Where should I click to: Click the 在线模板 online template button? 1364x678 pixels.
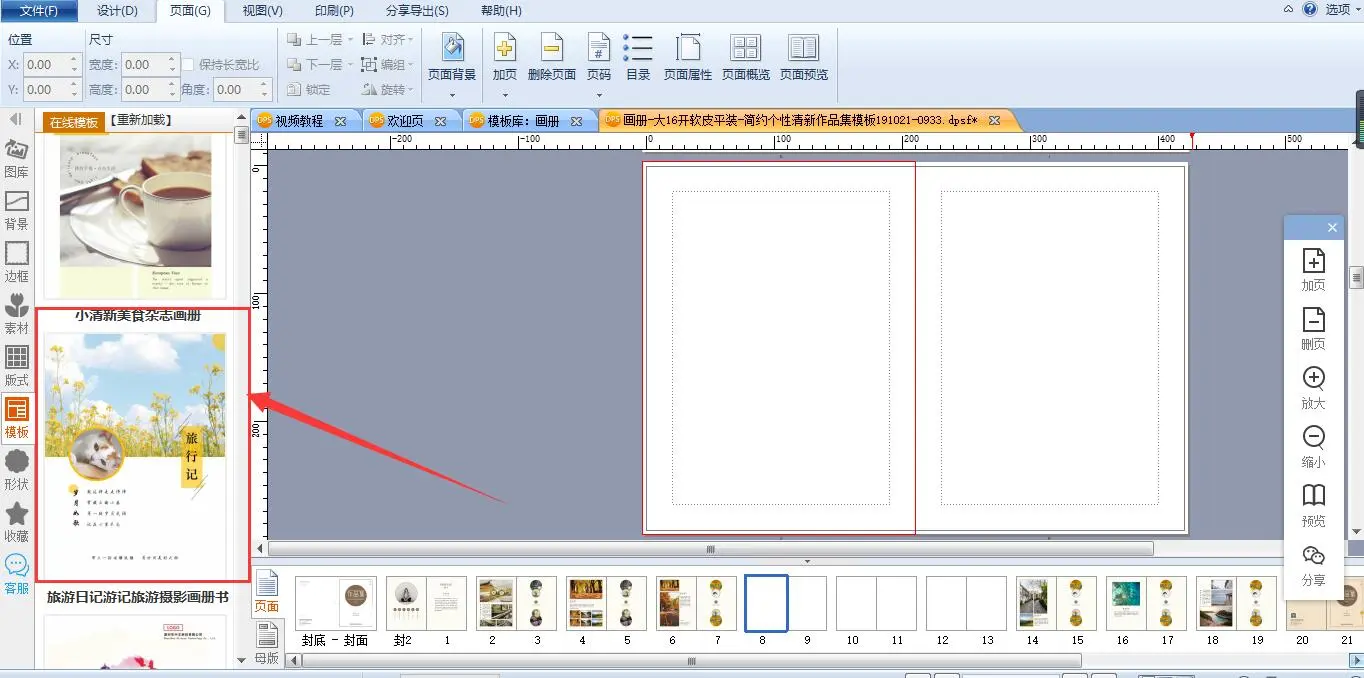[74, 122]
